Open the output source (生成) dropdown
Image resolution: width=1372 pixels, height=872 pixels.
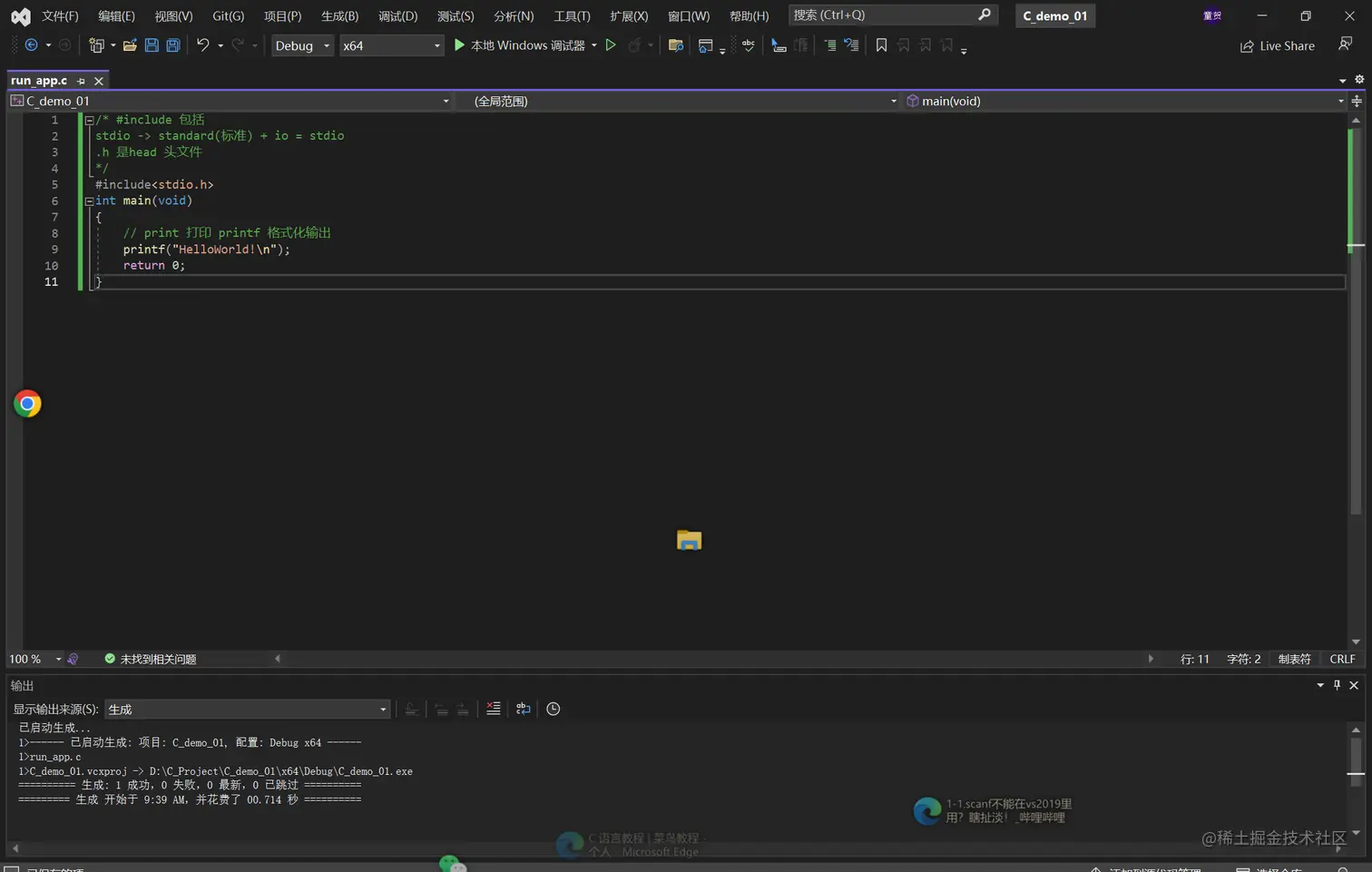pyautogui.click(x=248, y=709)
